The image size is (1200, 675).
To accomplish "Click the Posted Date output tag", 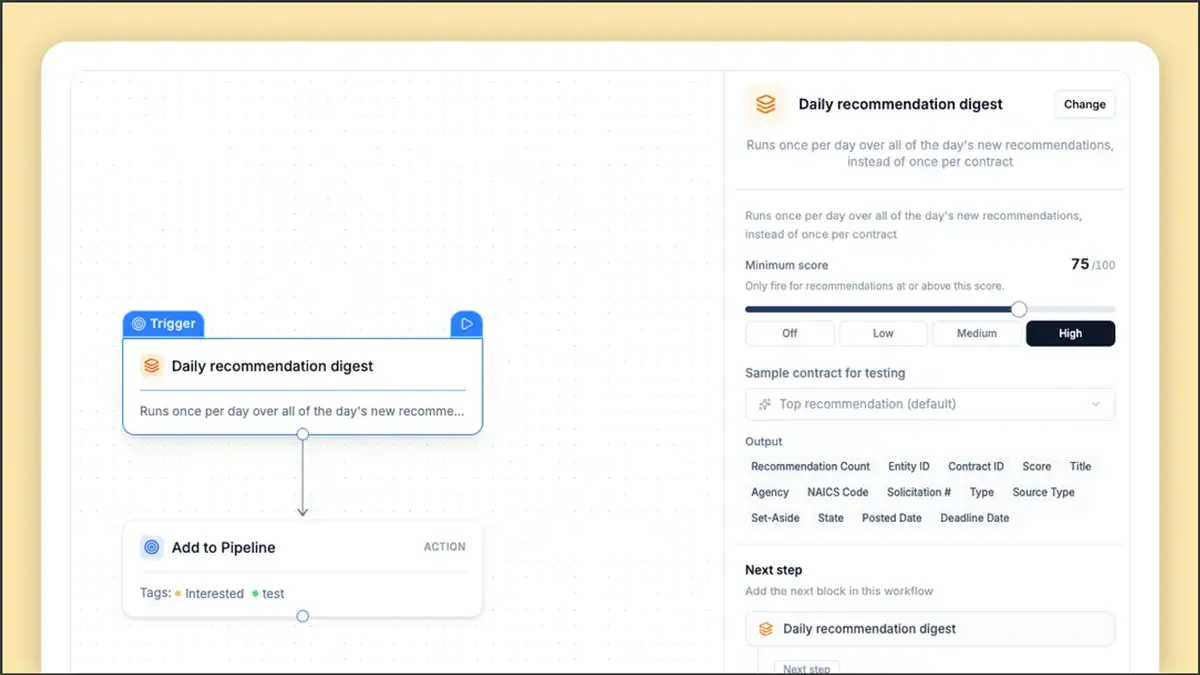I will click(x=892, y=518).
